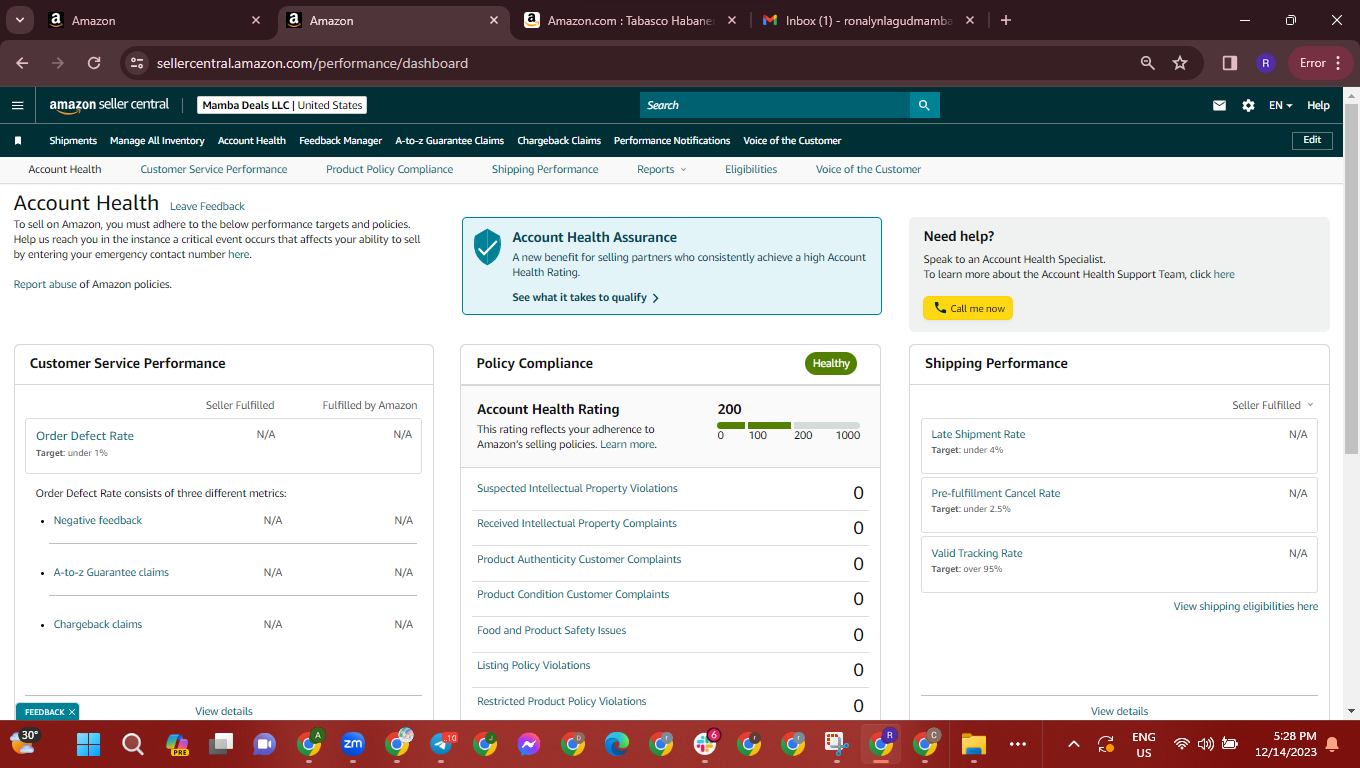
Task: Go back to the previous page
Action: [x=22, y=63]
